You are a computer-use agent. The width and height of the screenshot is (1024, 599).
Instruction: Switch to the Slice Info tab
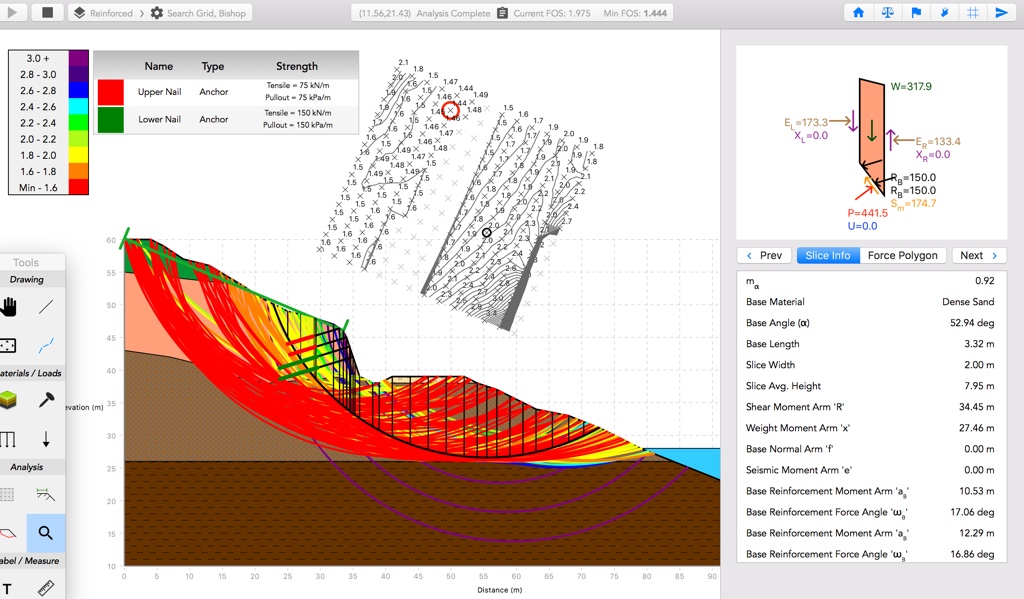[827, 255]
